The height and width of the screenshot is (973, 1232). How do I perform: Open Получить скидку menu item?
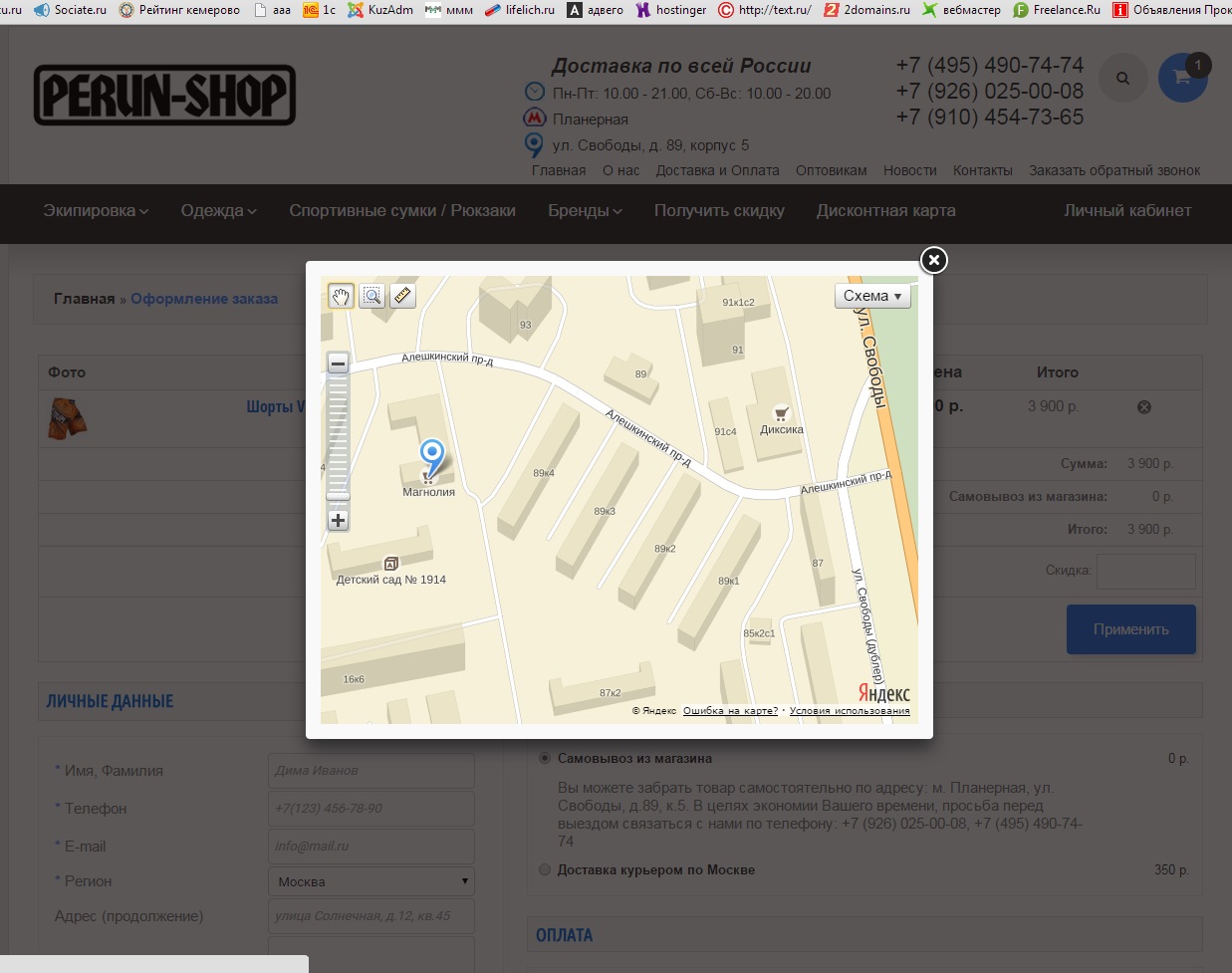pyautogui.click(x=719, y=211)
